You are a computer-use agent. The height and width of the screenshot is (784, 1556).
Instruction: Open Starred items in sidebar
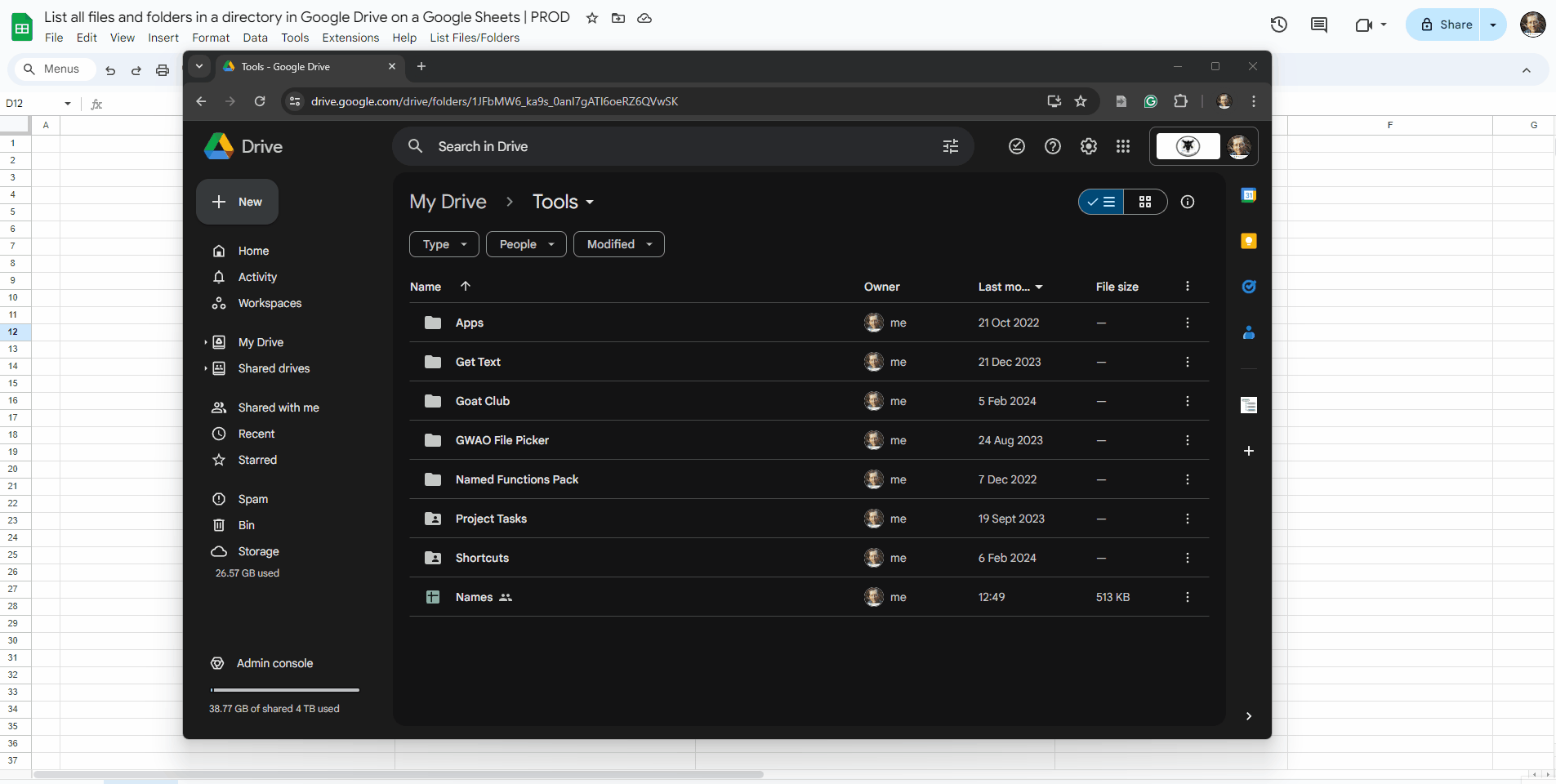point(257,460)
